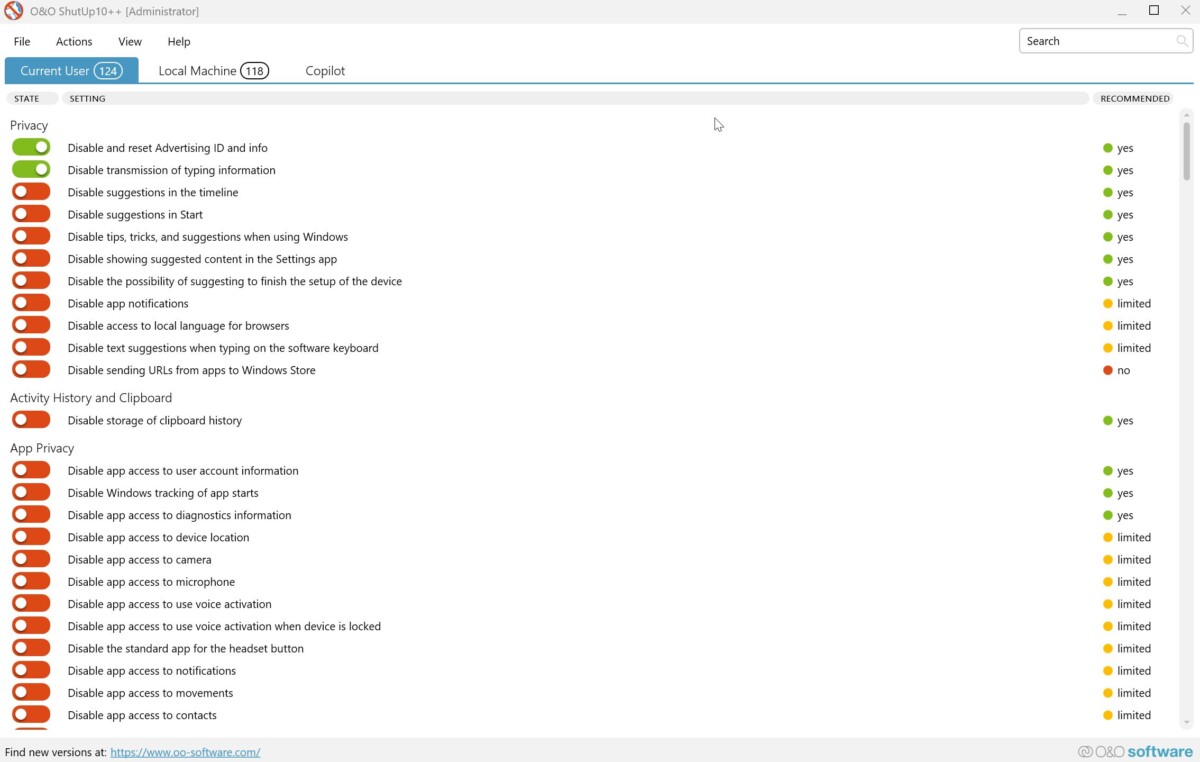Image resolution: width=1200 pixels, height=762 pixels.
Task: Click the 124 count badge on Current User
Action: (108, 71)
